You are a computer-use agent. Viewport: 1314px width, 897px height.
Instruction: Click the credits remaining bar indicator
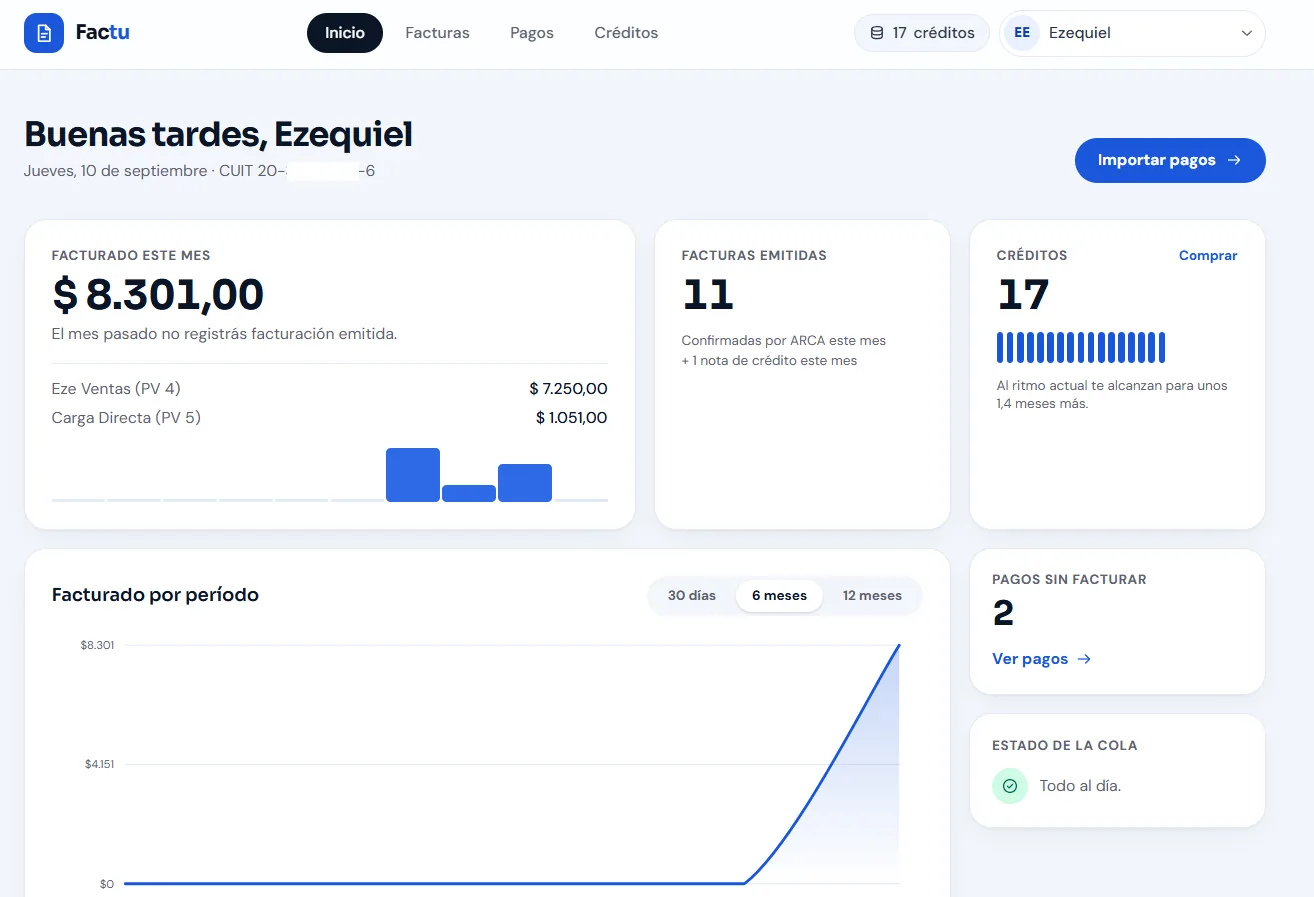pos(1081,347)
